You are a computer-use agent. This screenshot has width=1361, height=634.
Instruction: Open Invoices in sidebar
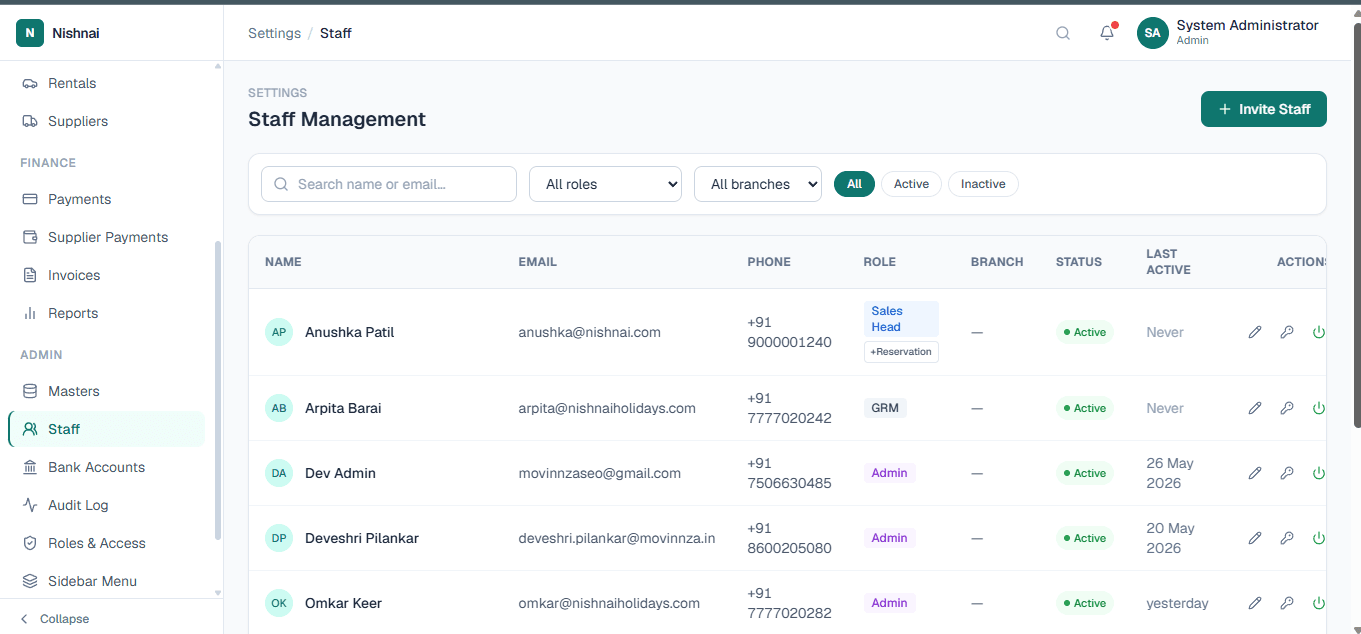click(106, 275)
